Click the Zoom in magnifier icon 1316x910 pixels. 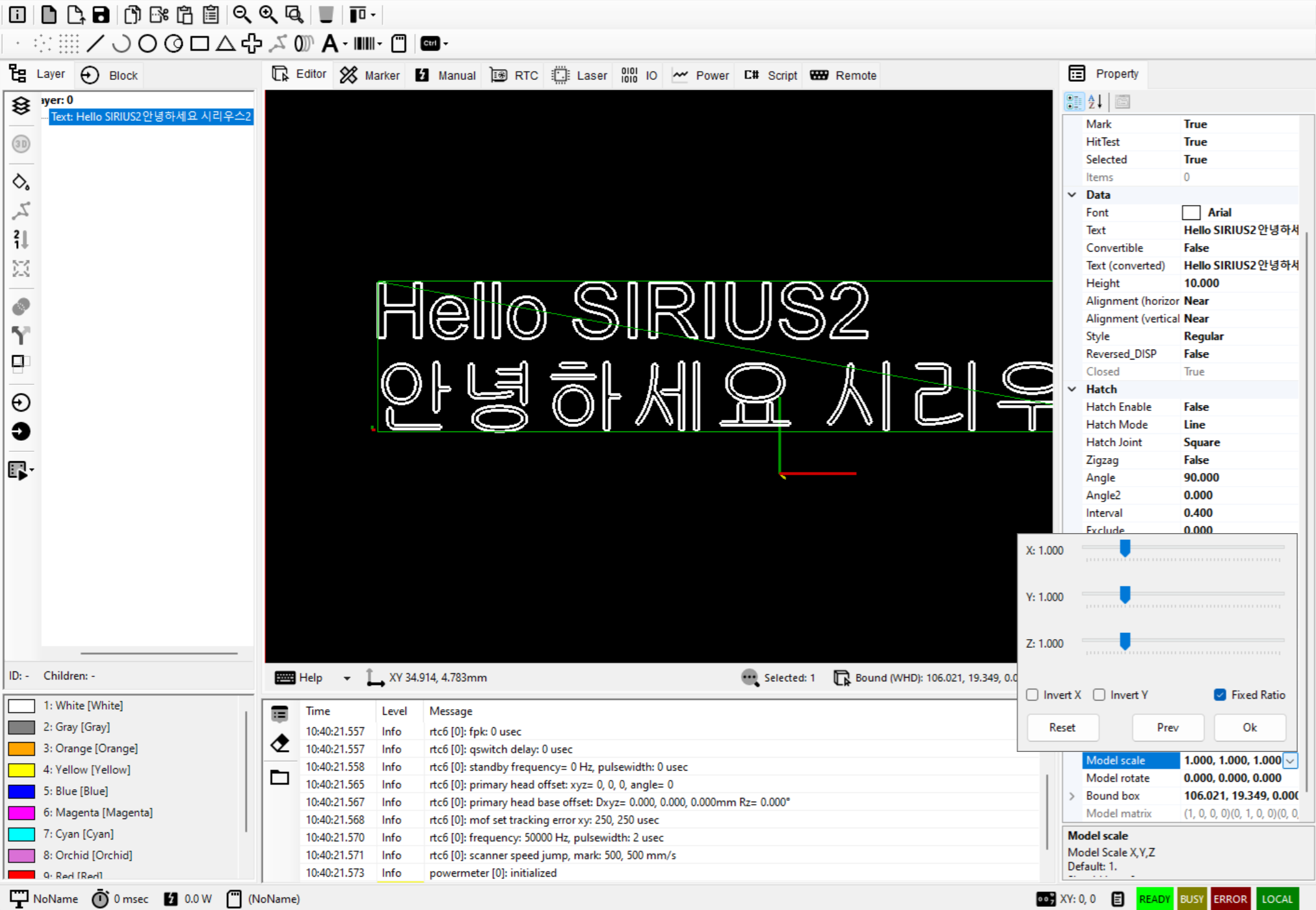[x=268, y=14]
